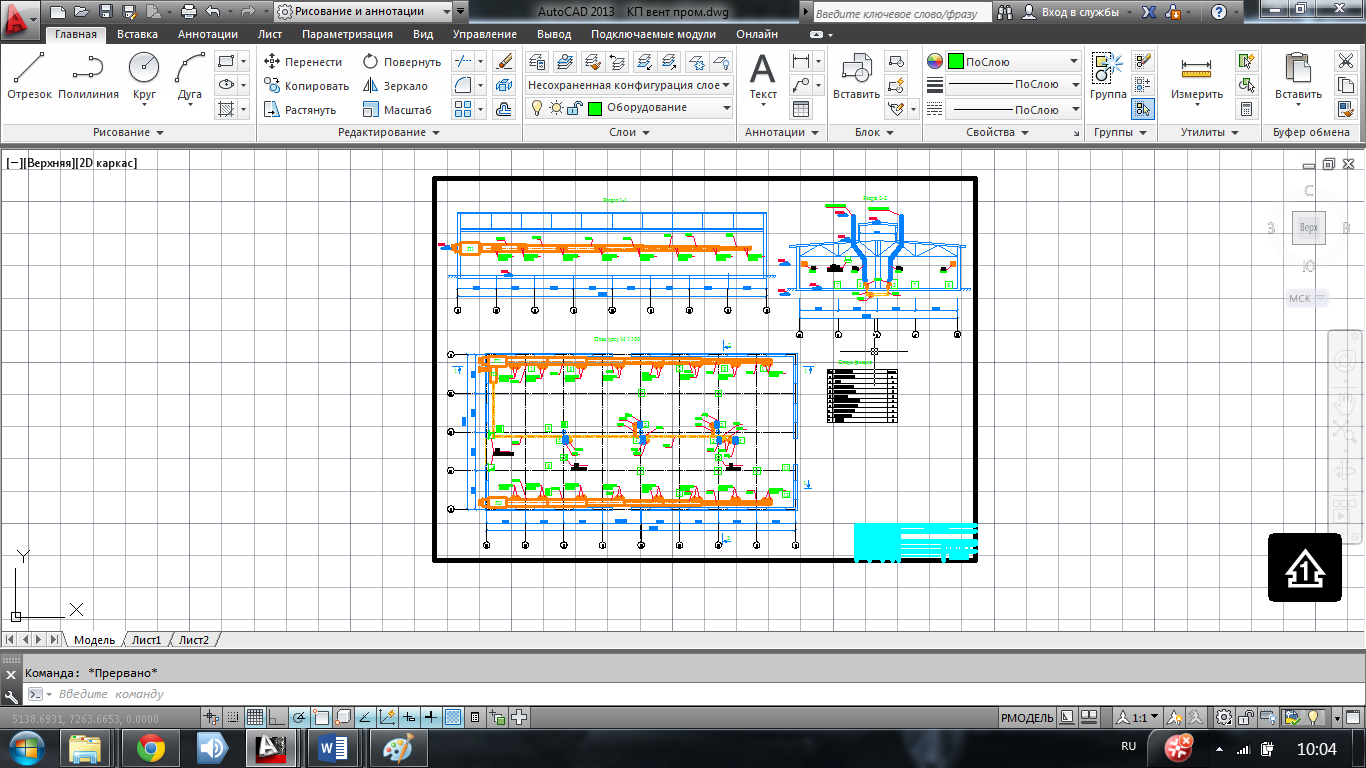Click the Вставить block insert button
Image resolution: width=1366 pixels, height=768 pixels.
[x=856, y=76]
